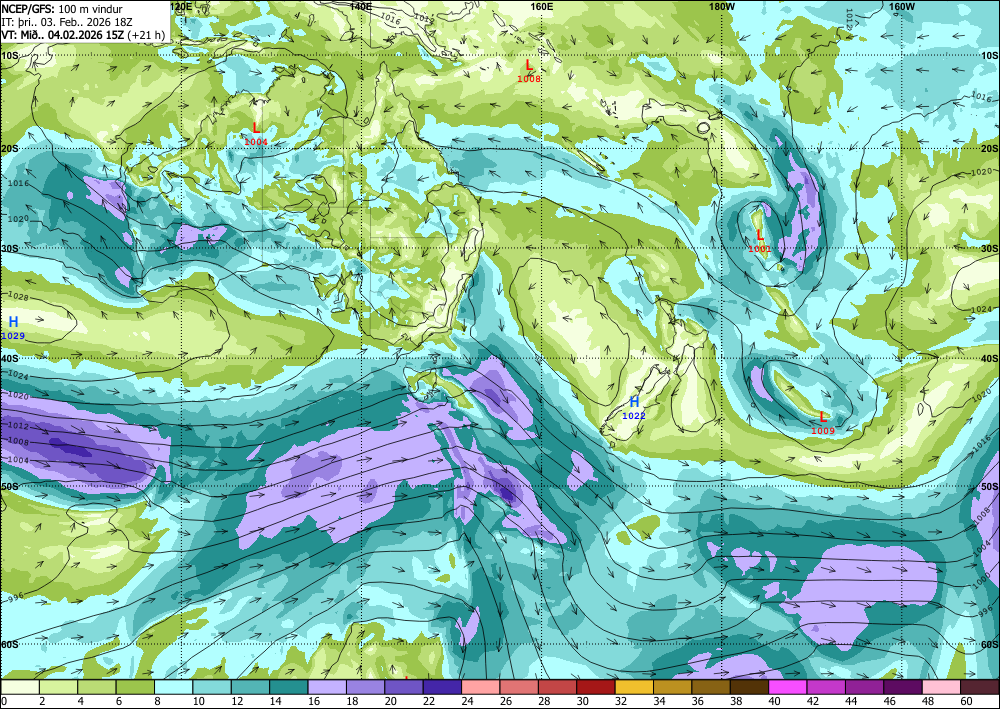Select the cyan 10–12 legend swatch
1000x709 pixels.
pos(212,687)
